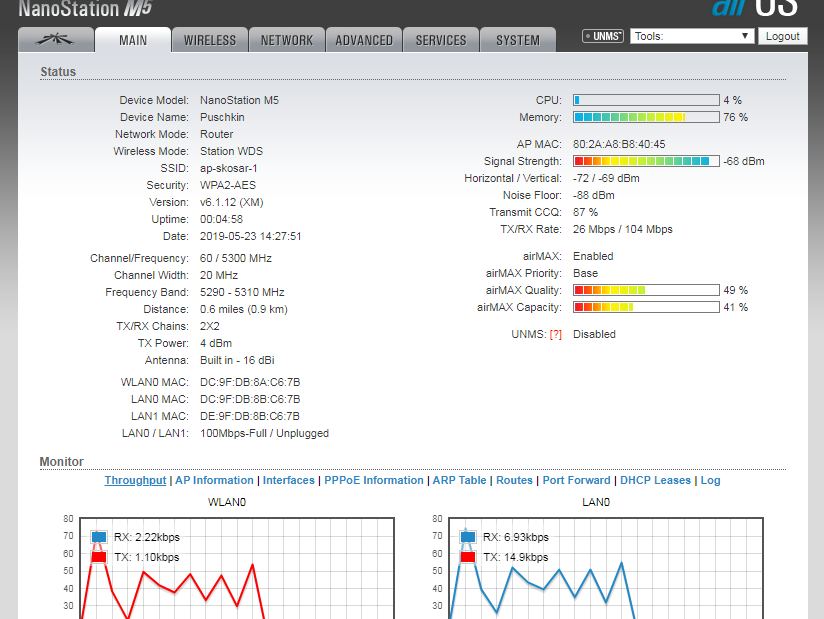This screenshot has width=824, height=619.
Task: Click the LAN0 MAC value DC:9F:DB:8B:C6:7B
Action: click(250, 399)
